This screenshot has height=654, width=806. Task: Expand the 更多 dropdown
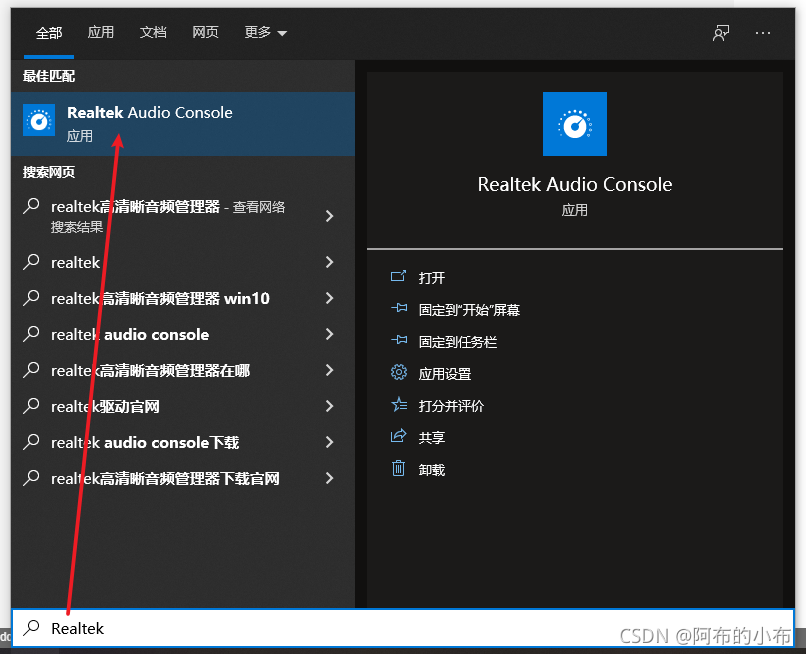[265, 32]
